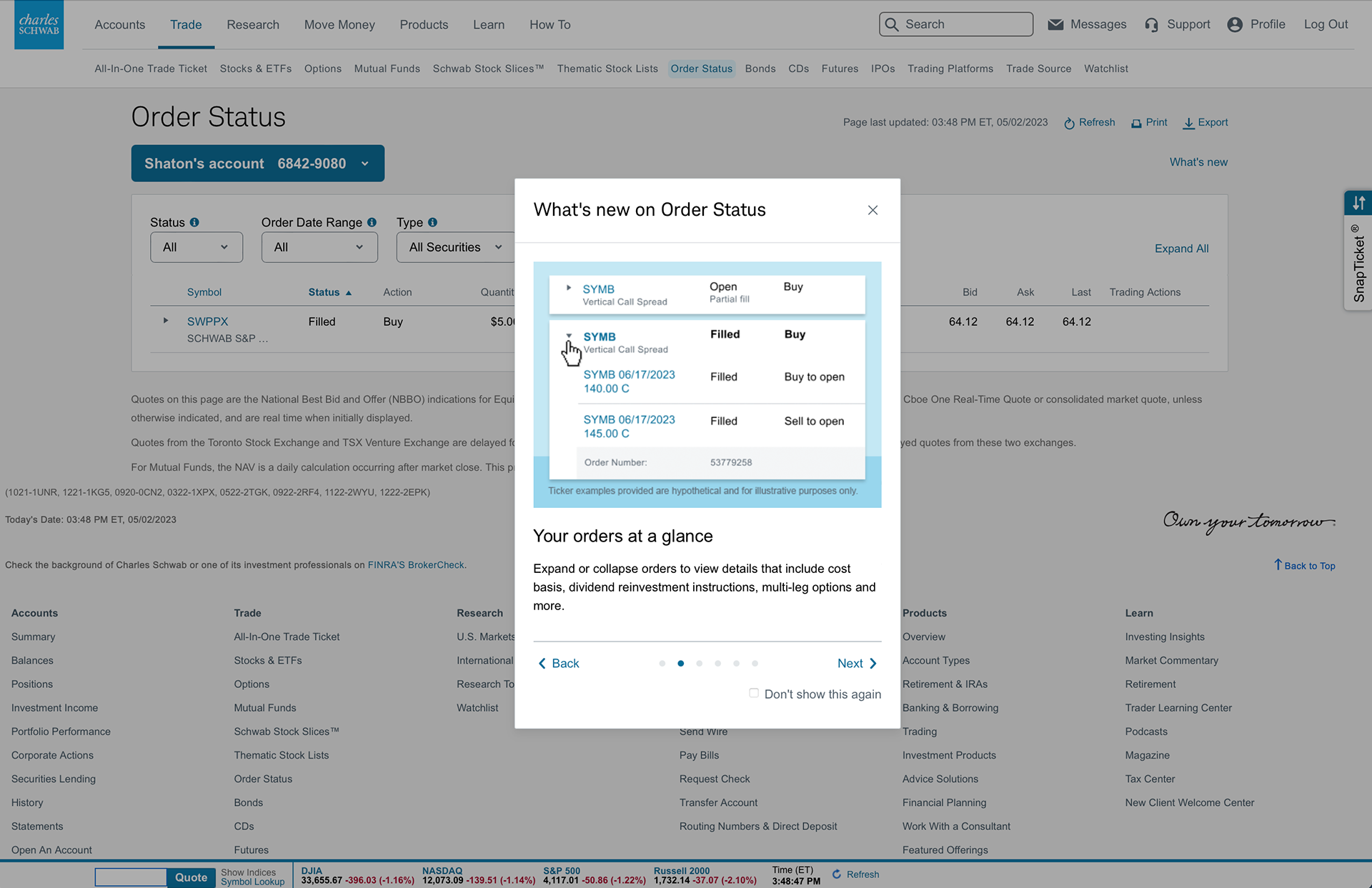Open the Status filter dropdown
Viewport: 1372px width, 888px height.
(x=197, y=247)
